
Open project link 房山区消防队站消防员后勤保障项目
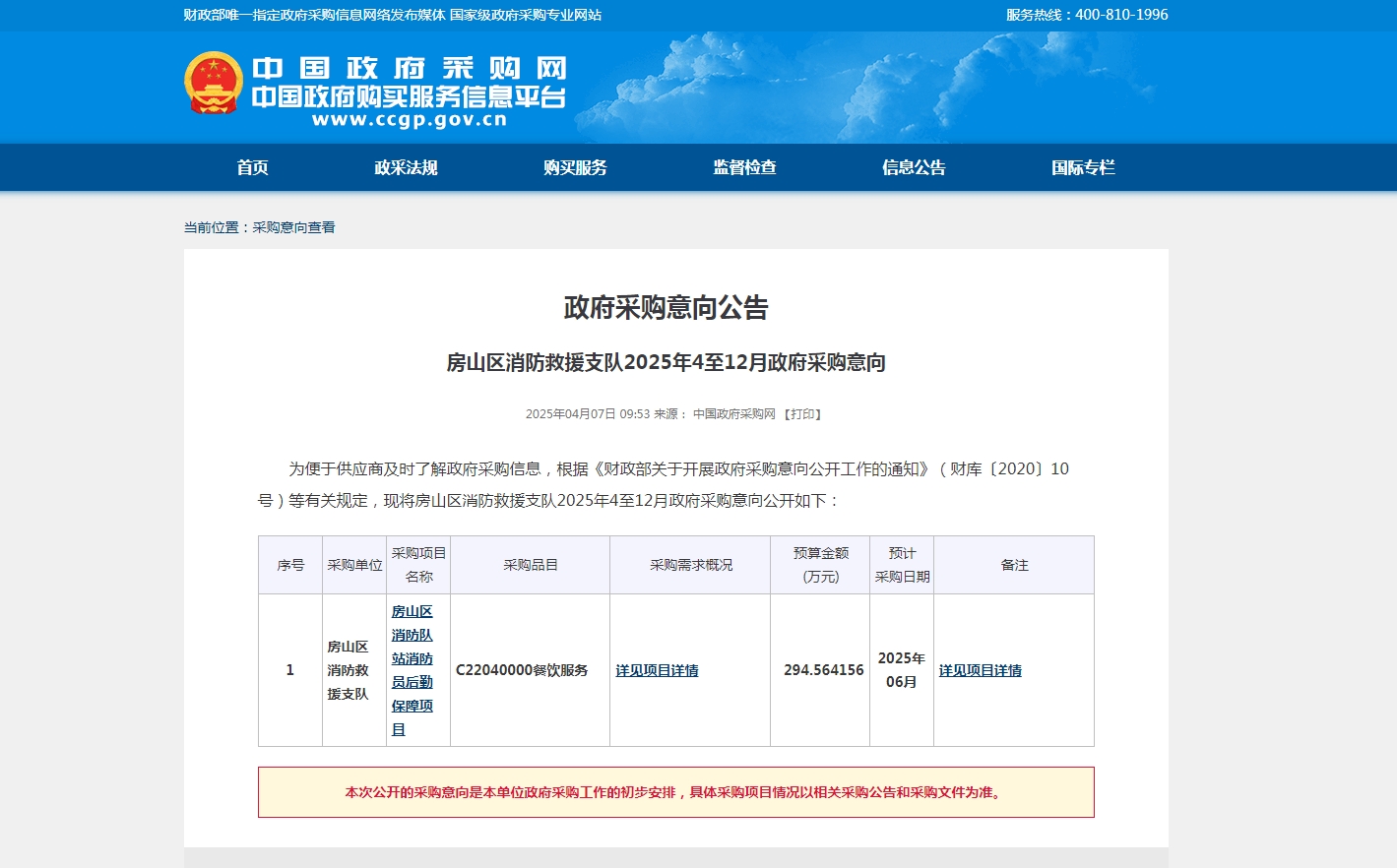click(413, 670)
